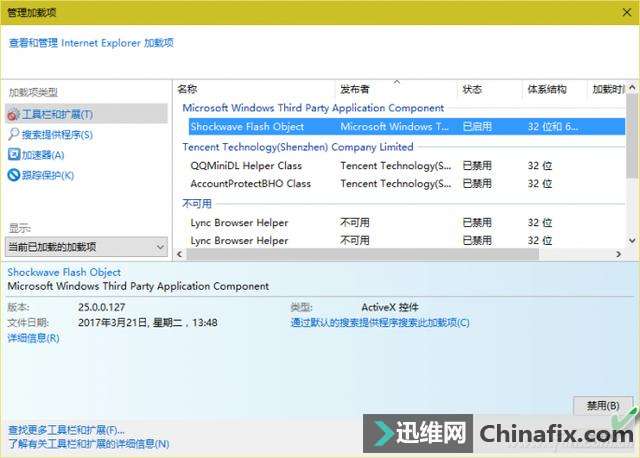Sort the list by the 状态 column header
Image resolution: width=640 pixels, height=458 pixels.
click(472, 89)
